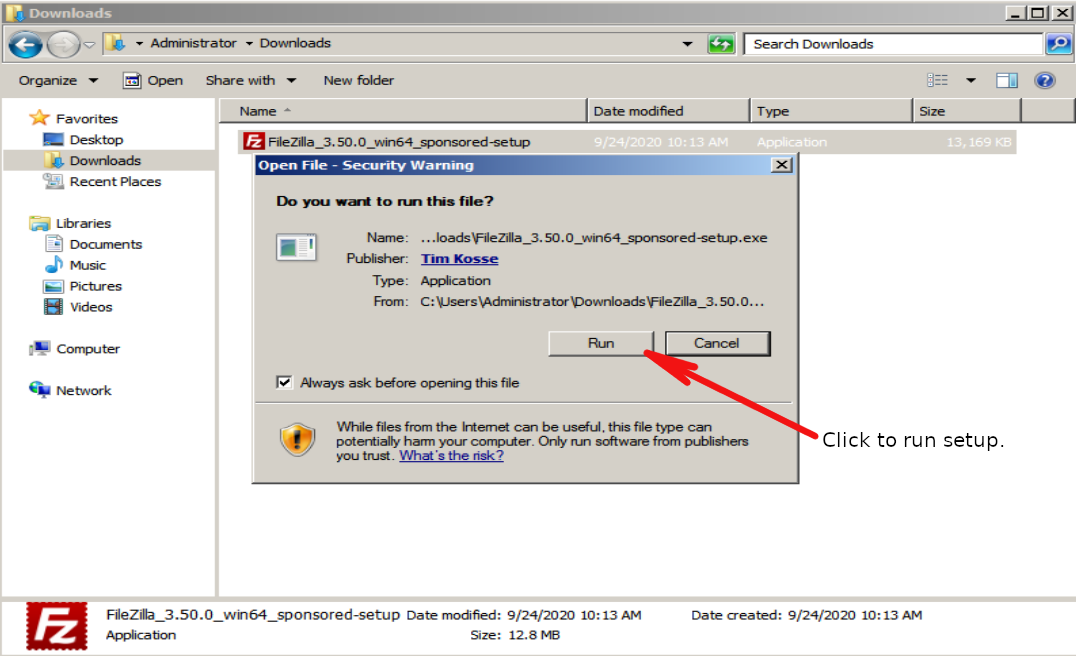Maximize the Downloads window
The width and height of the screenshot is (1076, 656).
coord(1038,12)
